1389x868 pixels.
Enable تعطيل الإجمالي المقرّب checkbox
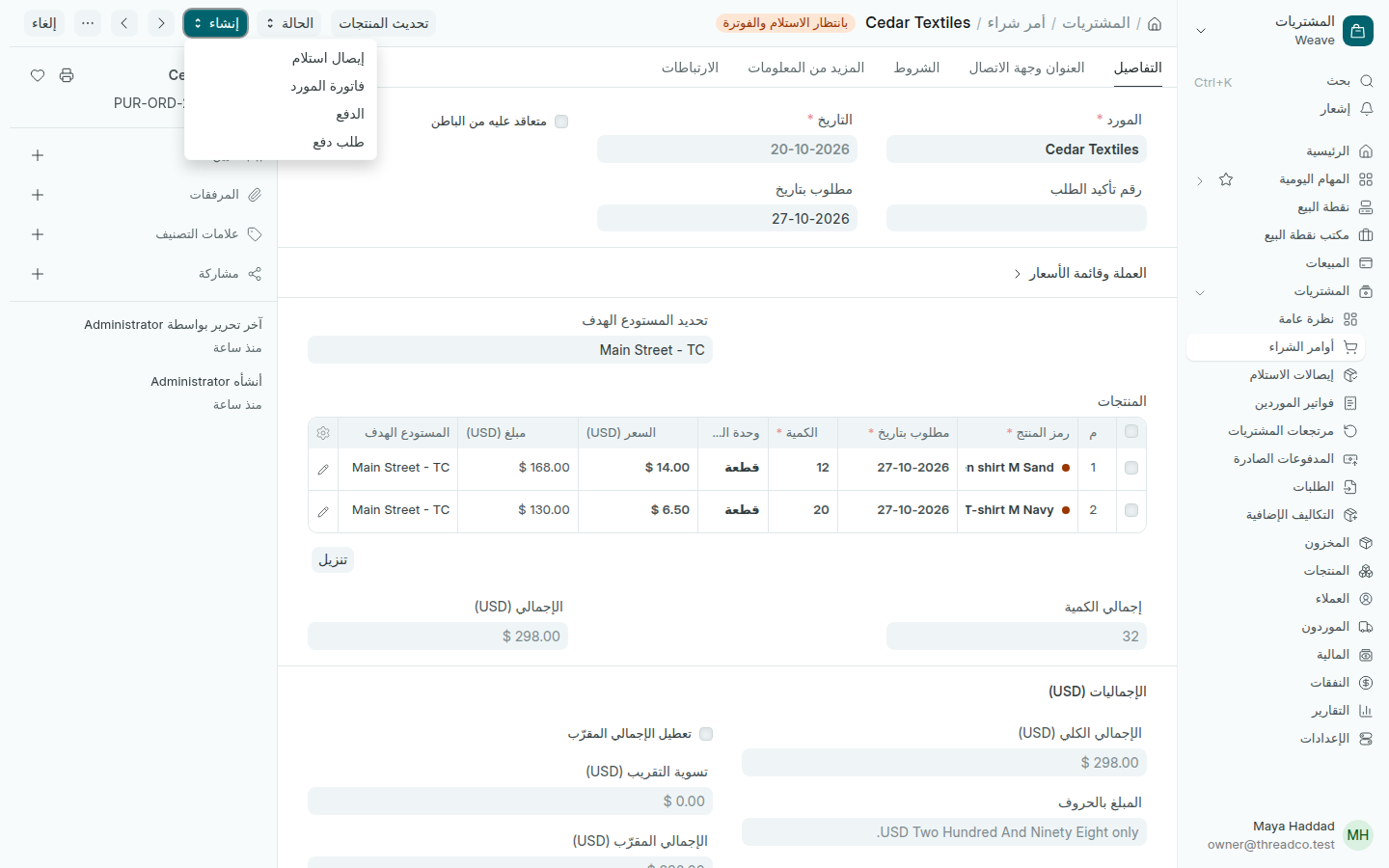point(706,734)
